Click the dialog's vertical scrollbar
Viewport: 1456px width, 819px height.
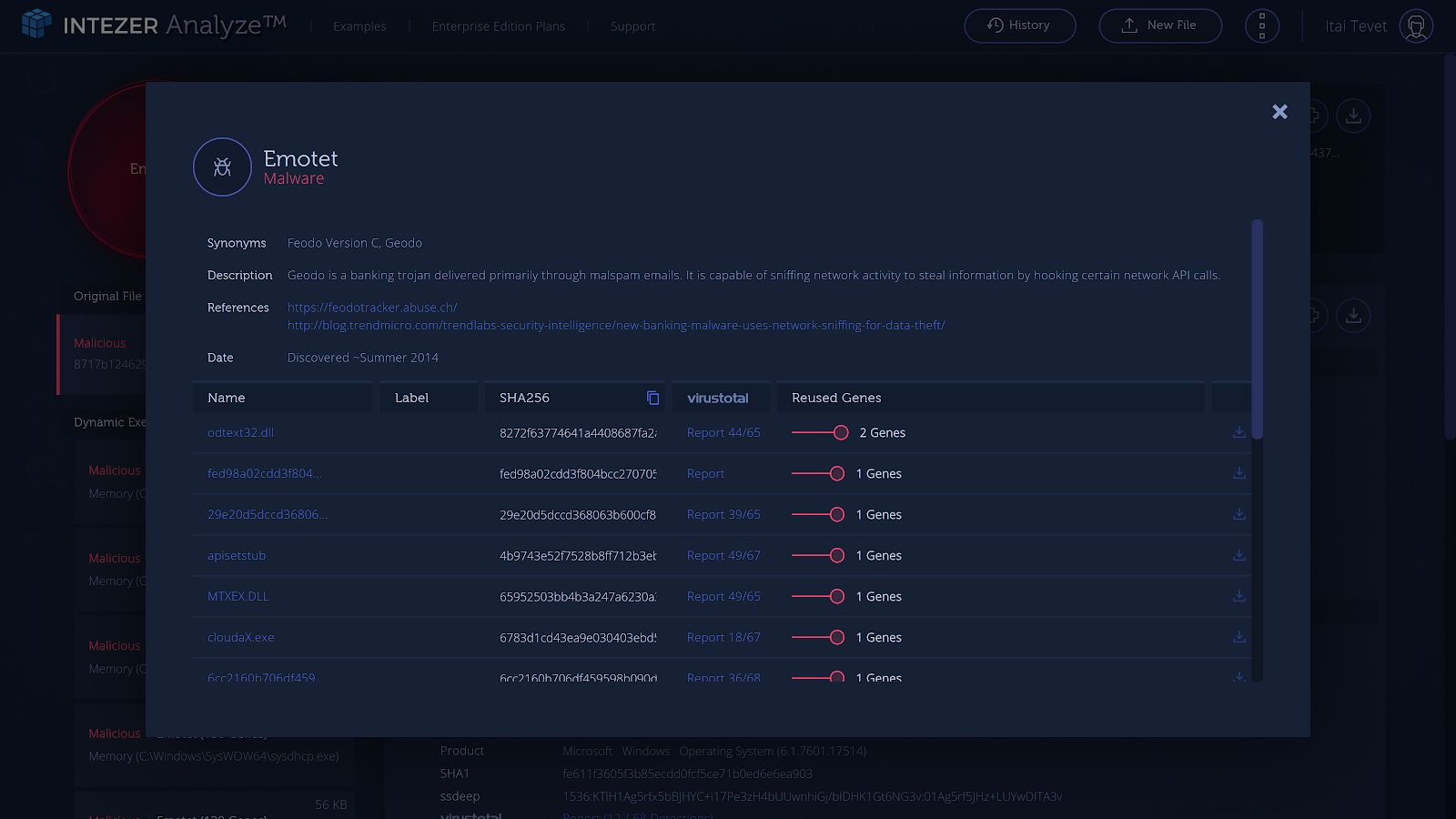1257,329
